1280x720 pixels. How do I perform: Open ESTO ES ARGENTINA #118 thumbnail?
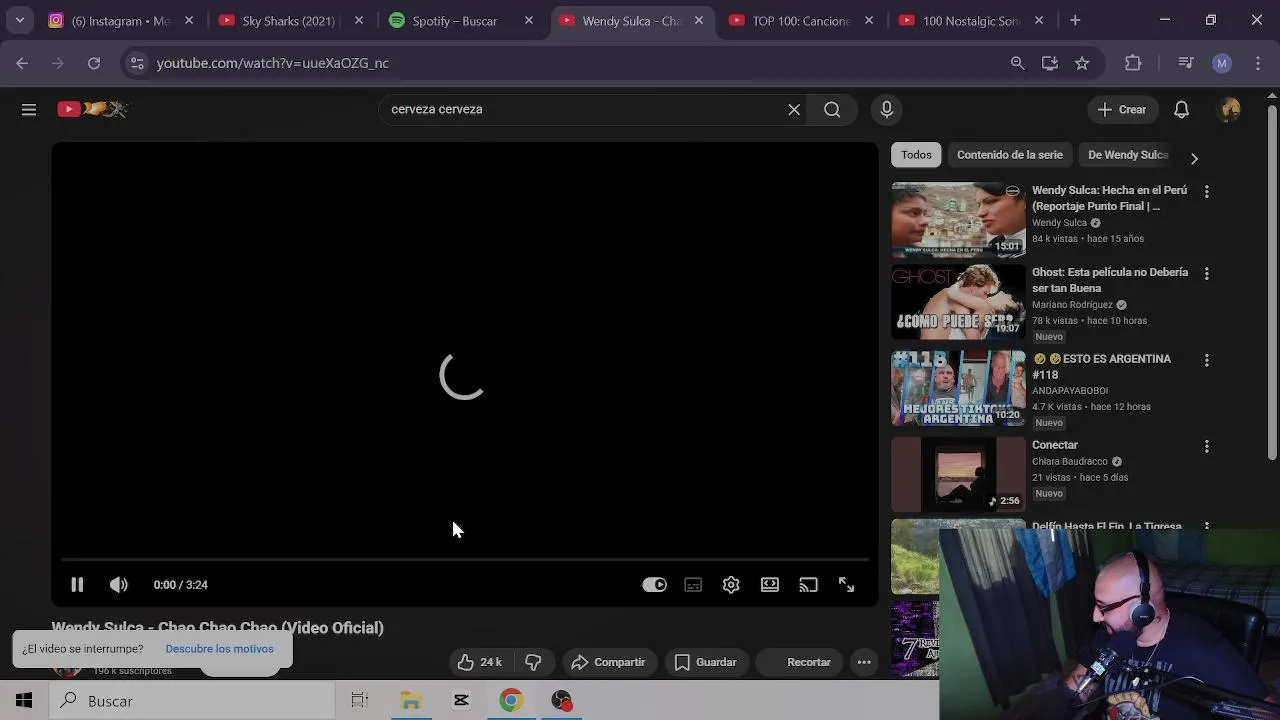[958, 389]
